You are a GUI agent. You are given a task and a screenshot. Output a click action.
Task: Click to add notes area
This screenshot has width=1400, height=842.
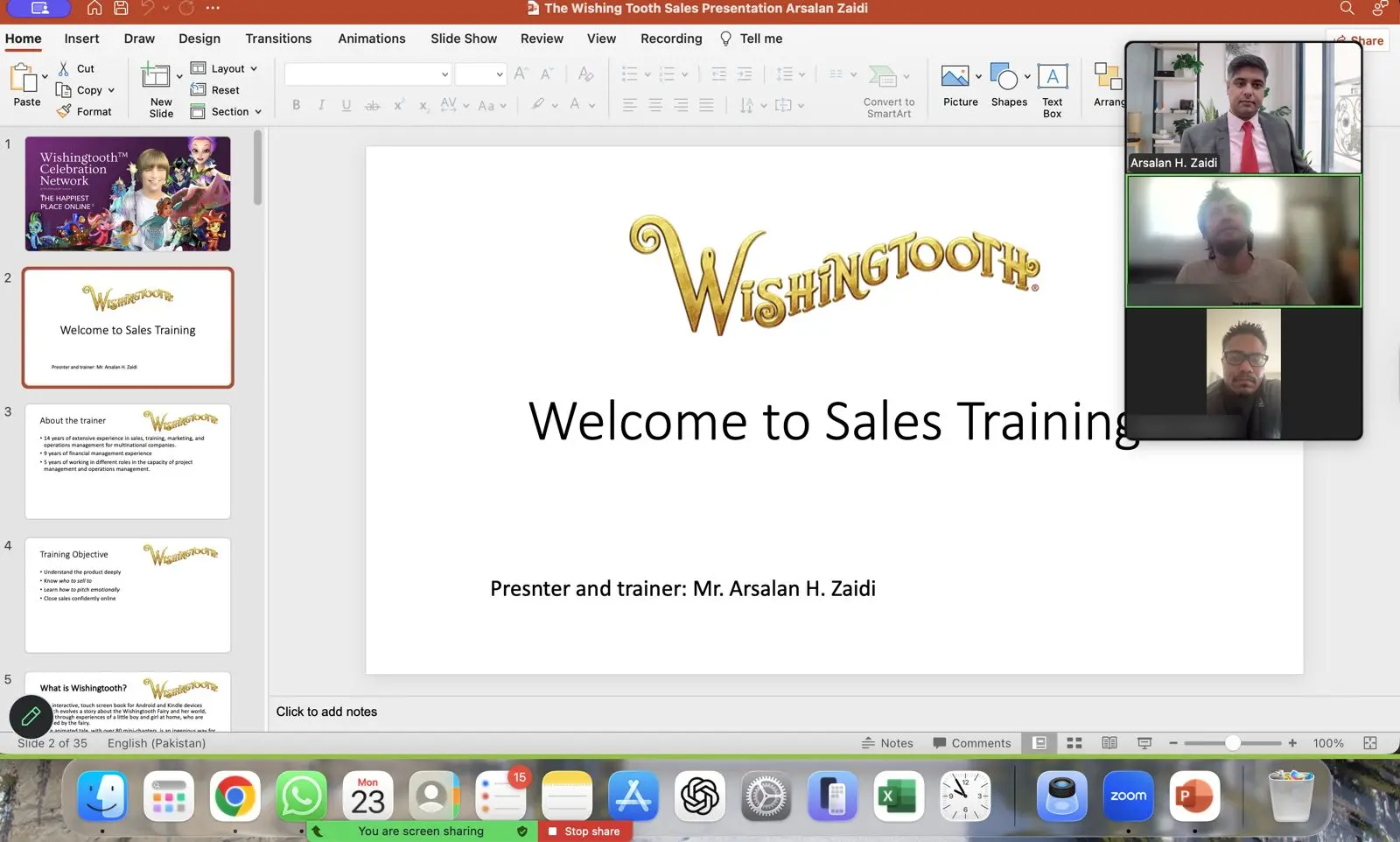327,712
